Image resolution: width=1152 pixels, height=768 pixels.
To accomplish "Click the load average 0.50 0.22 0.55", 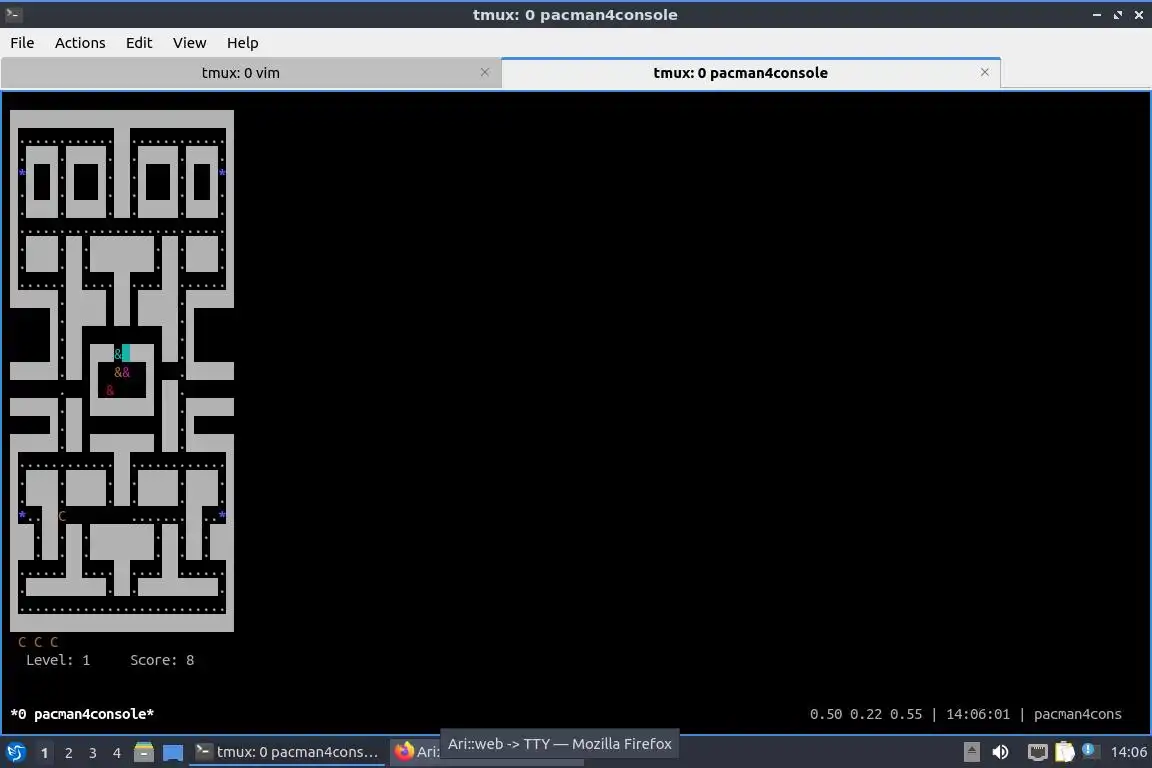I will tap(865, 714).
